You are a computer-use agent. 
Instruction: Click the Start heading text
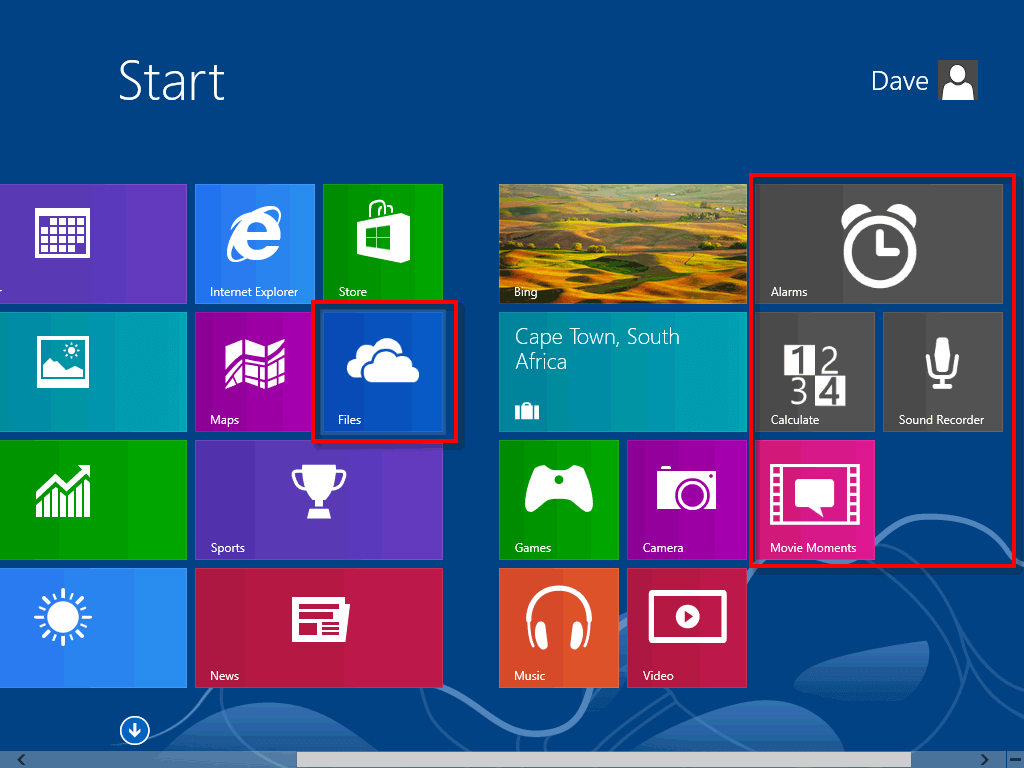[172, 81]
